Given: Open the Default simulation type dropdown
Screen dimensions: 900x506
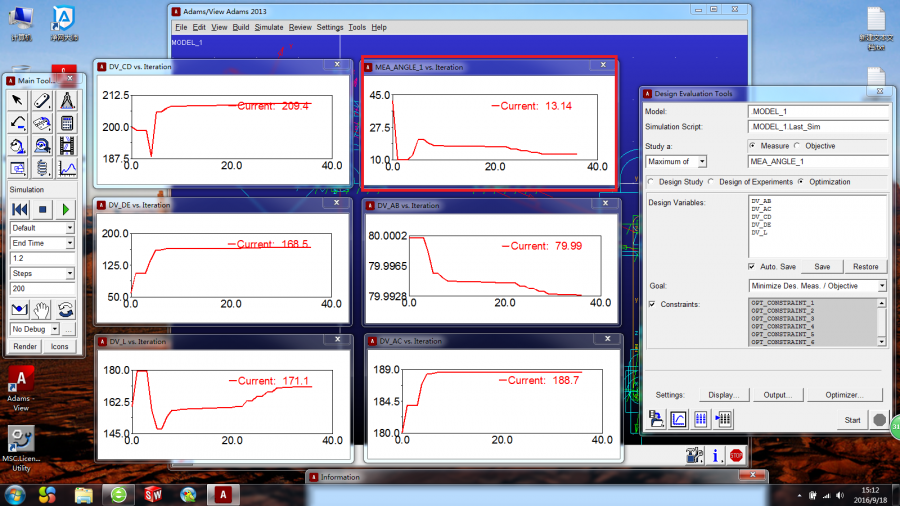Looking at the screenshot, I should pos(42,228).
